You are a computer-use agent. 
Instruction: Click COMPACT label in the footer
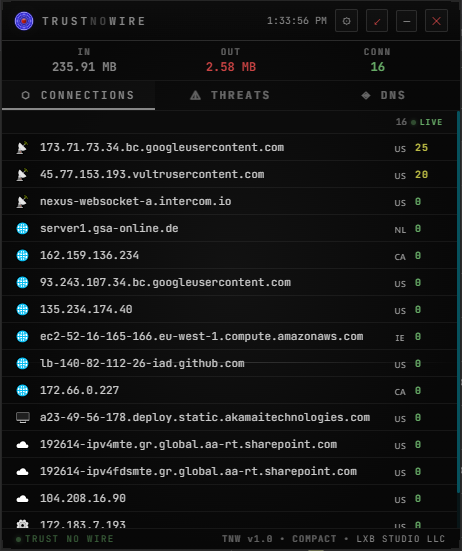pos(314,539)
